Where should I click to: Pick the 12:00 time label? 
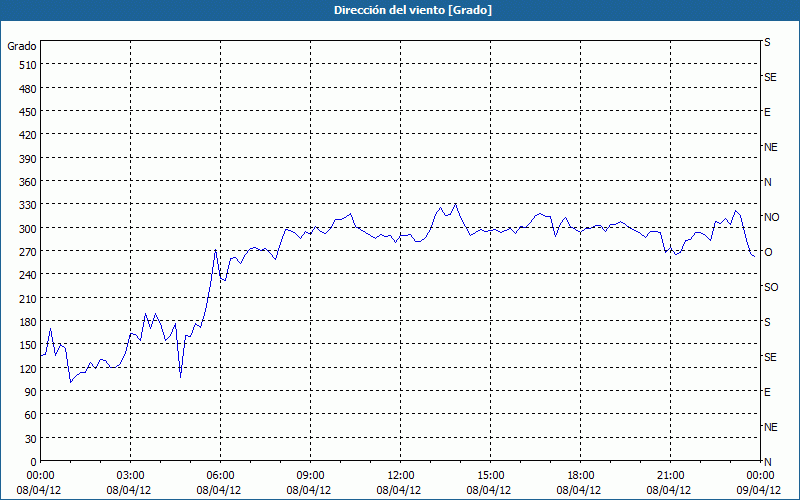click(401, 476)
